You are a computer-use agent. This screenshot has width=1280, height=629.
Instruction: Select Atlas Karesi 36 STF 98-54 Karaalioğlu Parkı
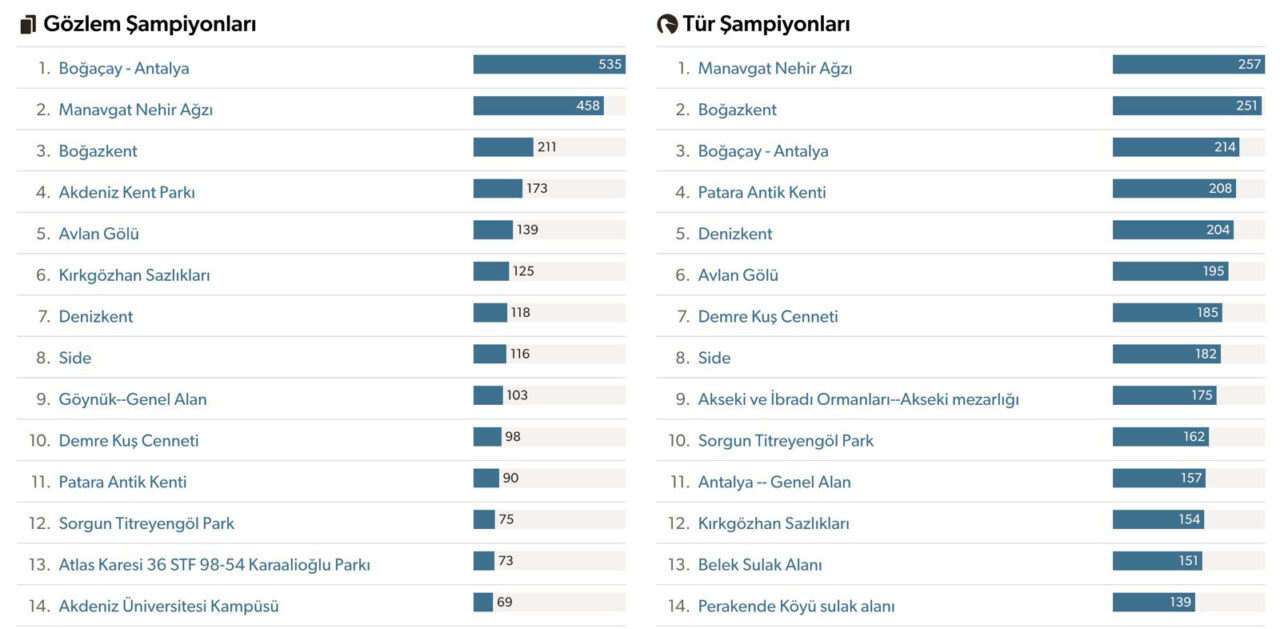(x=214, y=565)
